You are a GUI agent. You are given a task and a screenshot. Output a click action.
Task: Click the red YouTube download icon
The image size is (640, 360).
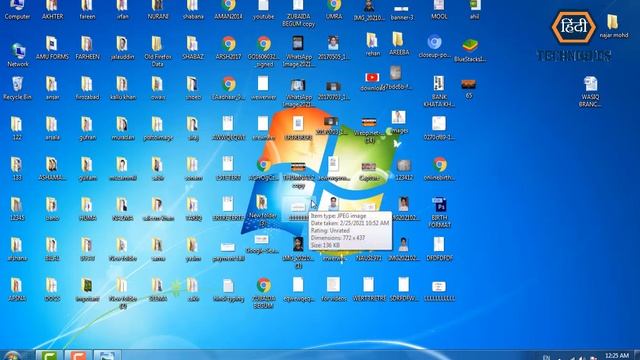tap(372, 78)
